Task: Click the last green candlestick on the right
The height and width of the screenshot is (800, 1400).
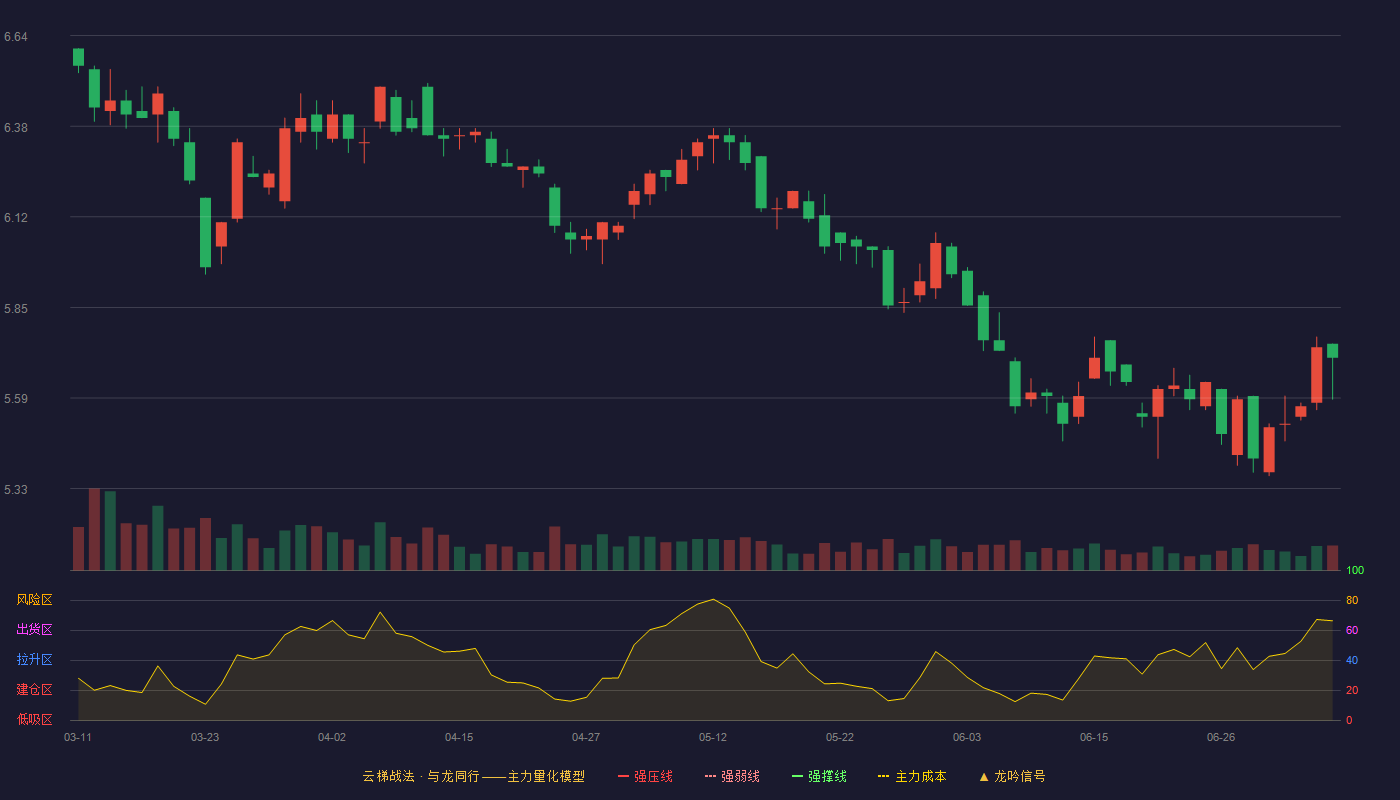Action: pyautogui.click(x=1332, y=351)
